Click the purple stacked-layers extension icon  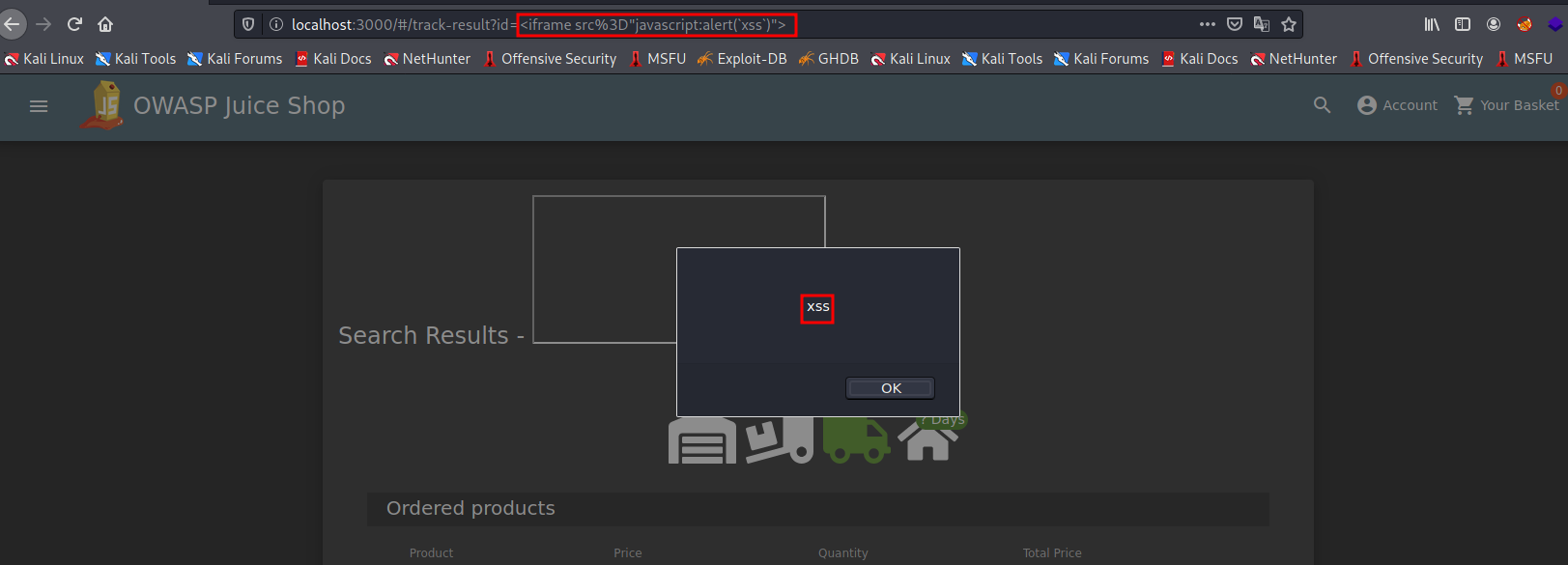pos(1555,24)
